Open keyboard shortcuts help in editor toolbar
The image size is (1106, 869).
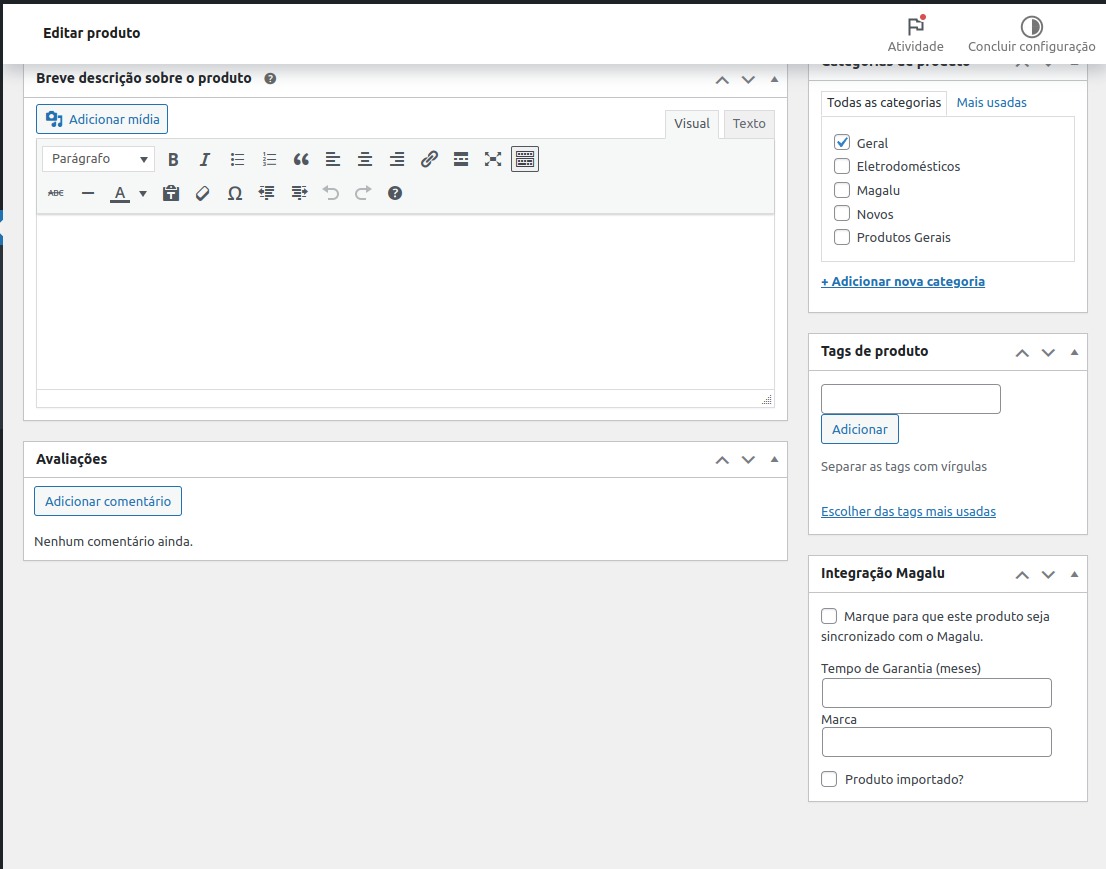395,193
